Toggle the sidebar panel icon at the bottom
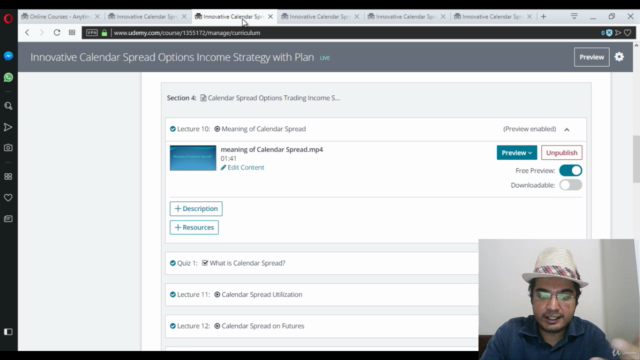Image resolution: width=640 pixels, height=360 pixels. pos(8,331)
